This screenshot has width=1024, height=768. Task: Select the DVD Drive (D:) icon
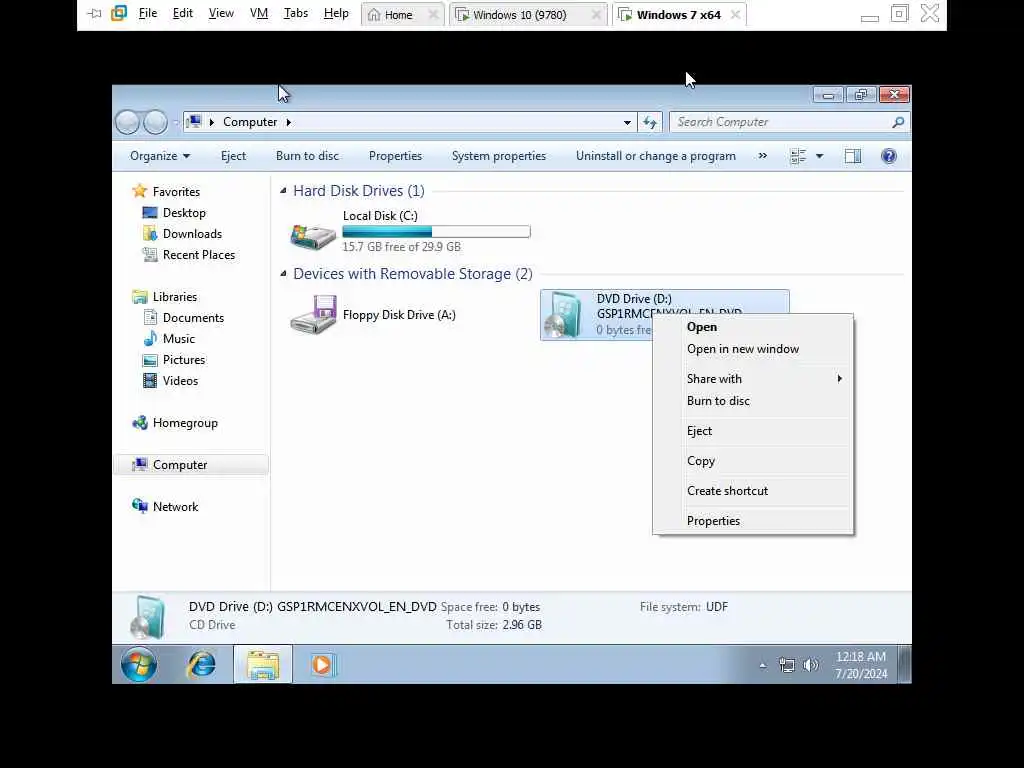(x=564, y=315)
